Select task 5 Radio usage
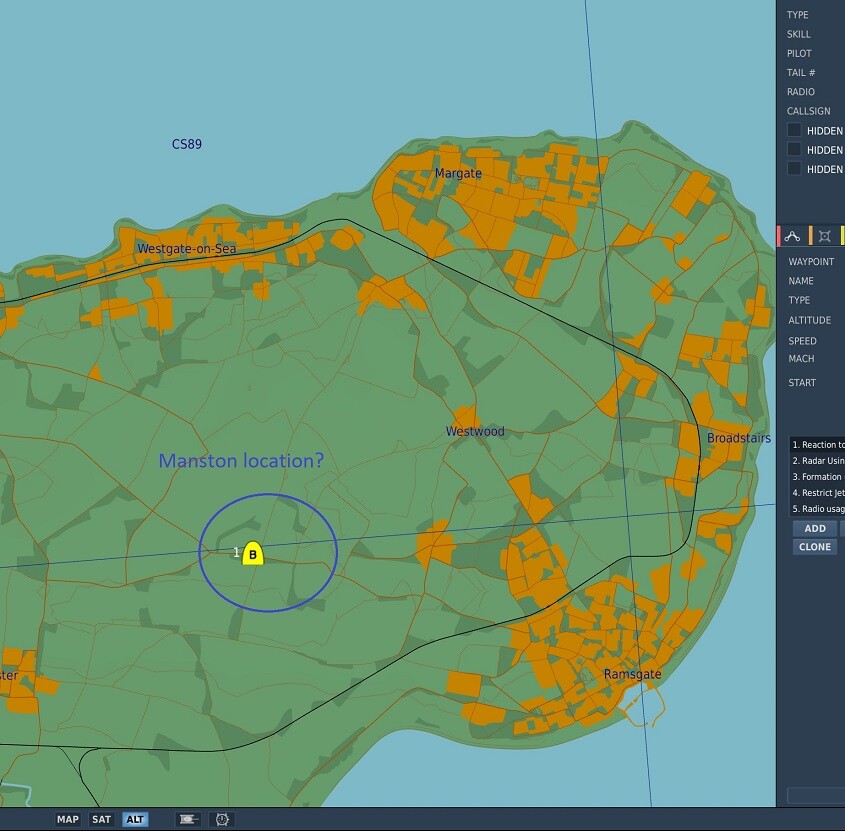This screenshot has height=831, width=845. 817,509
